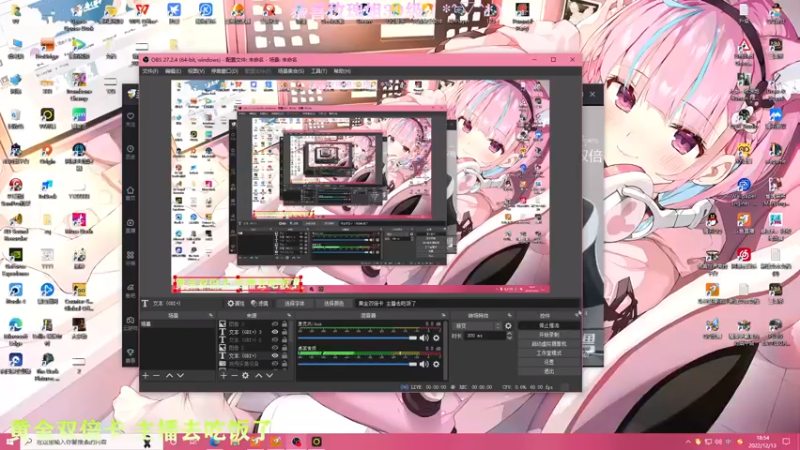800x450 pixels.
Task: Open the scene transition type dropdown
Action: point(478,326)
